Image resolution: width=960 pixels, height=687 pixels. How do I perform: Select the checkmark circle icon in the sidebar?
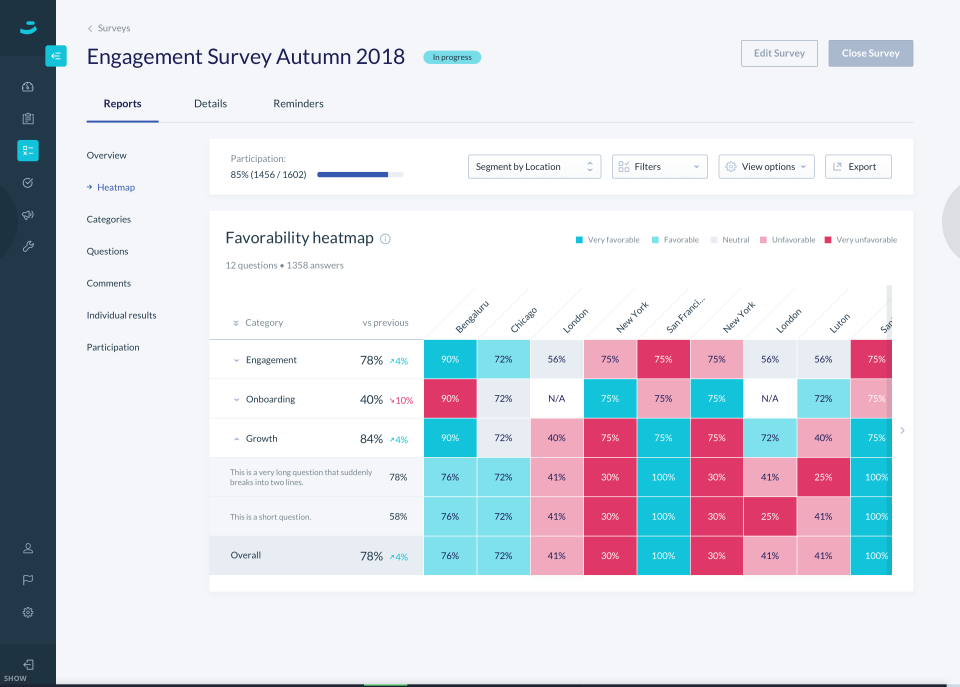point(28,183)
